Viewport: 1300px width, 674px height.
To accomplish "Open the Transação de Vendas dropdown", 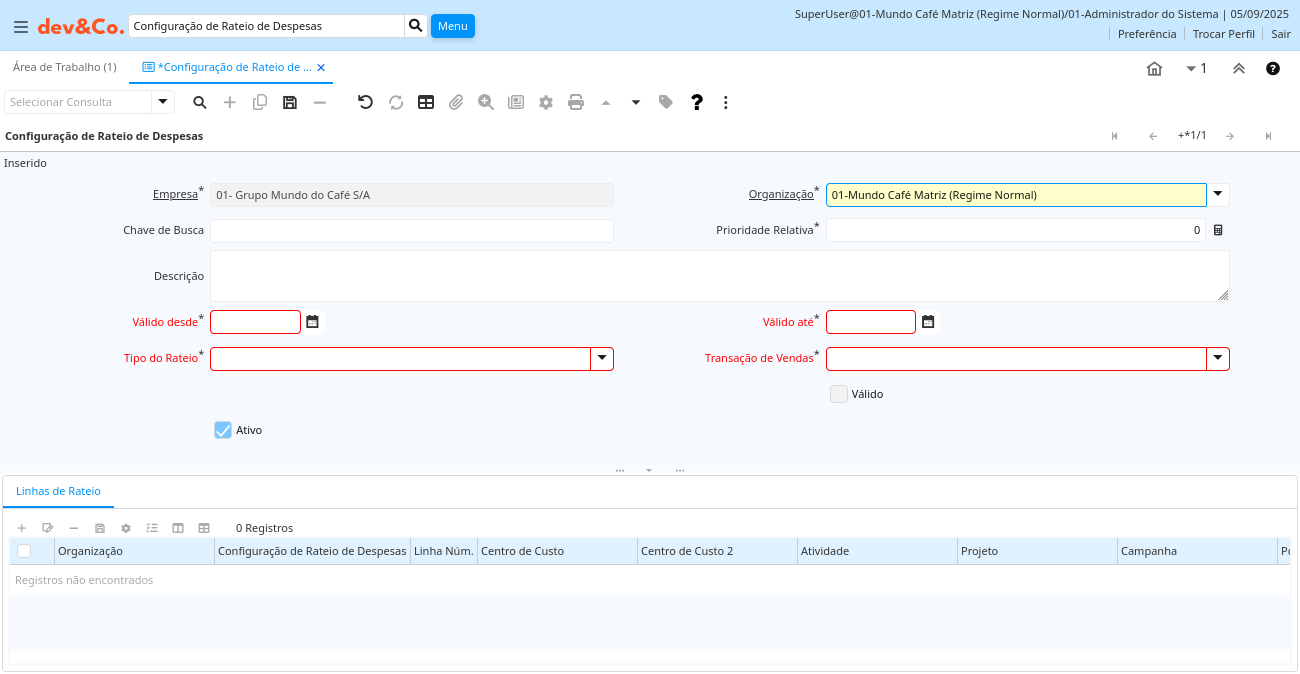I will 1218,359.
